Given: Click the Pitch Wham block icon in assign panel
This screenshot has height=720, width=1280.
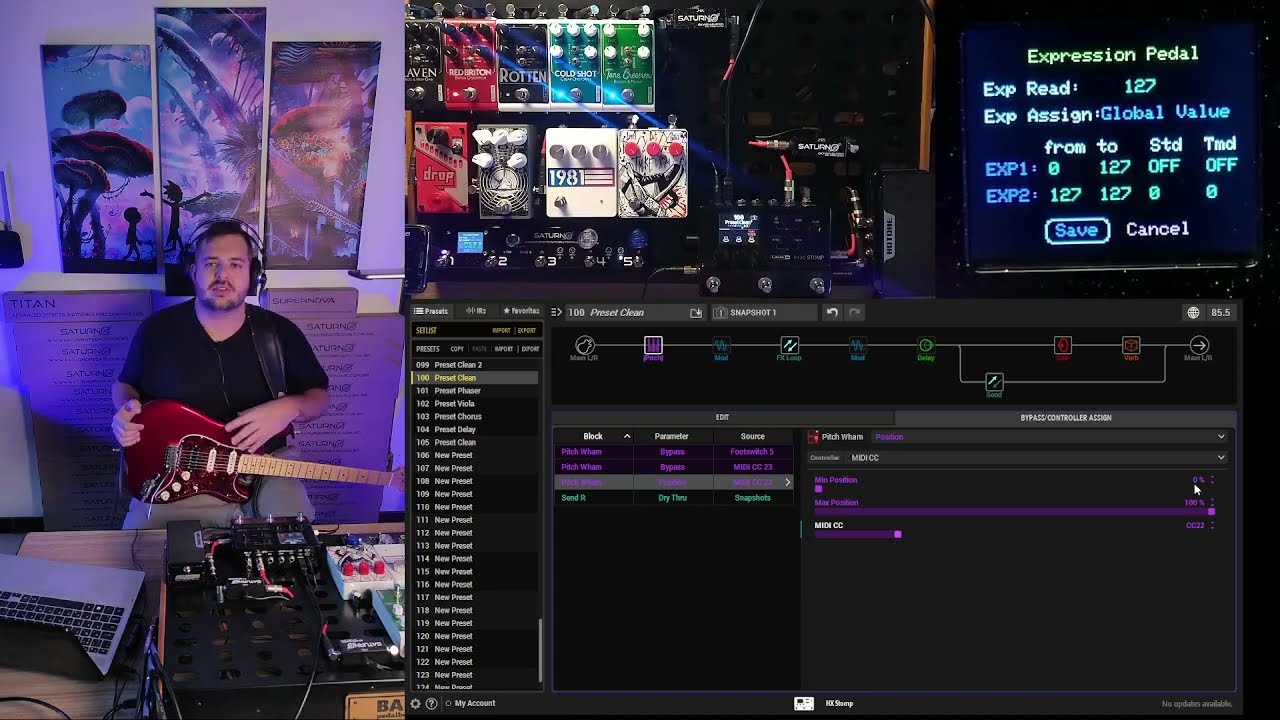Looking at the screenshot, I should (813, 437).
